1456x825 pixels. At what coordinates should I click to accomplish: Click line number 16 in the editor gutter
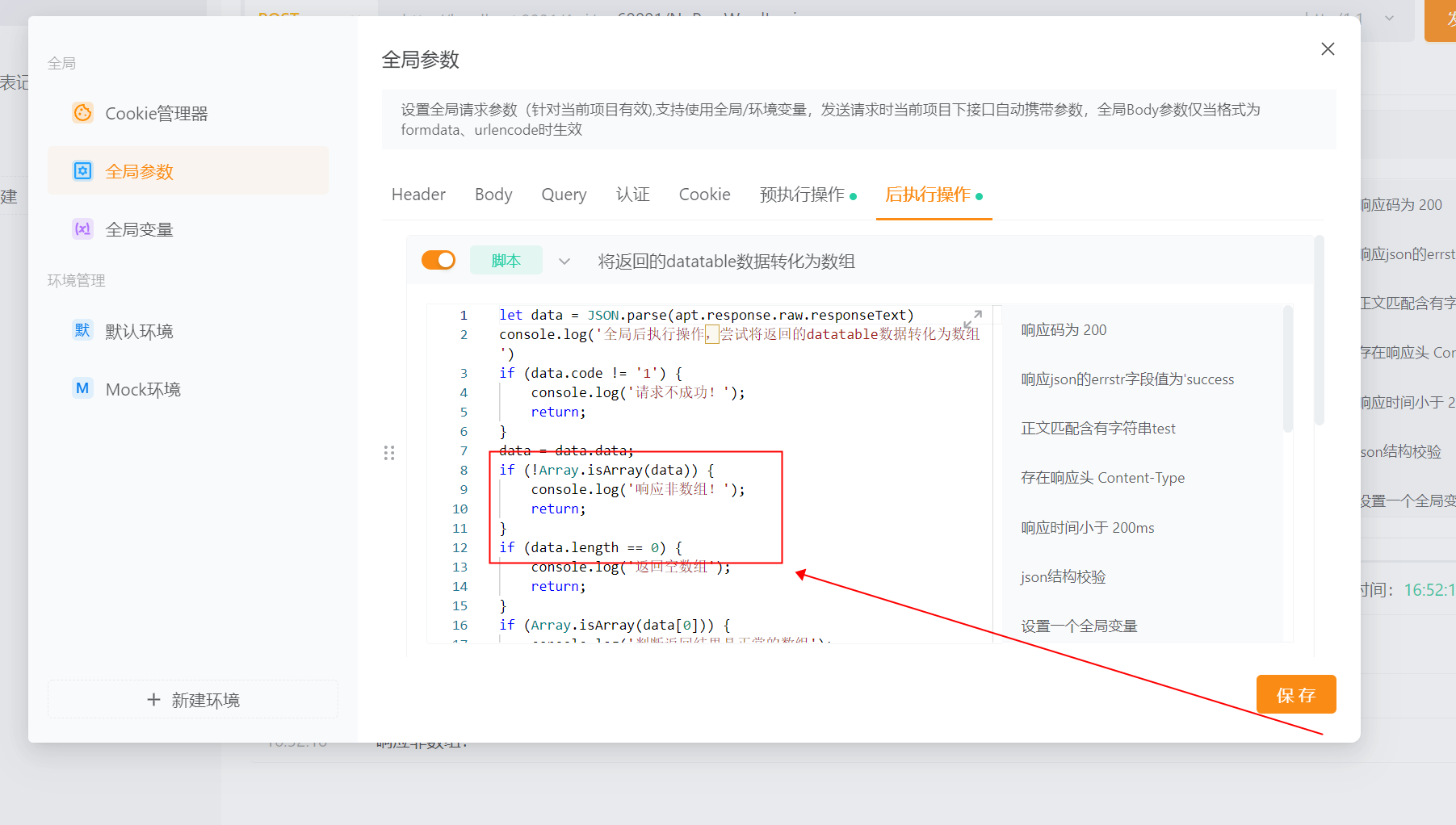tap(459, 625)
